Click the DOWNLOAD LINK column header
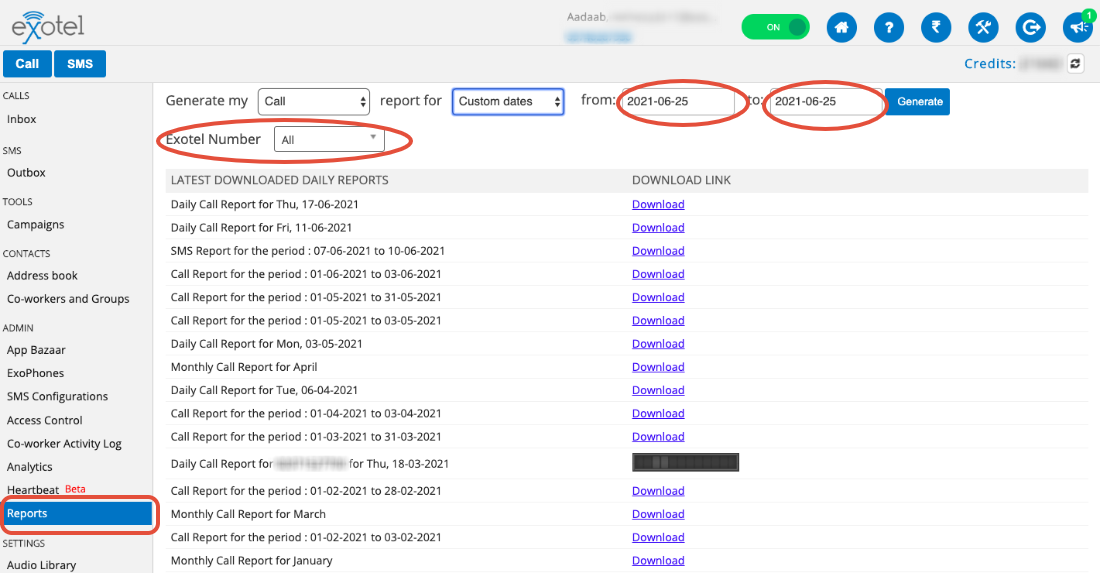1100x573 pixels. 681,180
